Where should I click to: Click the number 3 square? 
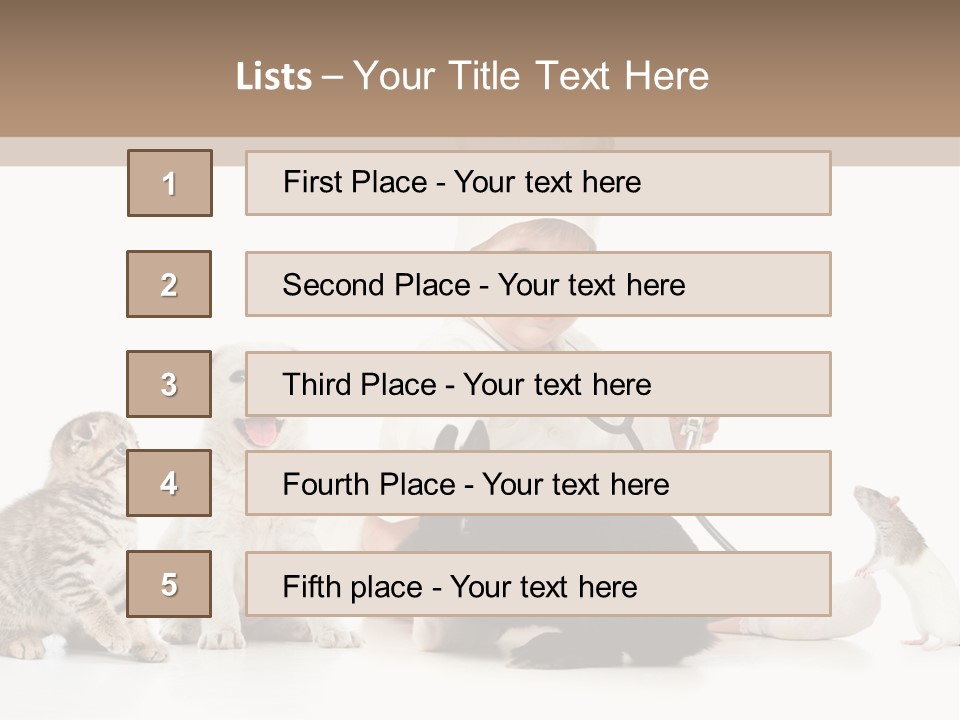click(x=169, y=384)
